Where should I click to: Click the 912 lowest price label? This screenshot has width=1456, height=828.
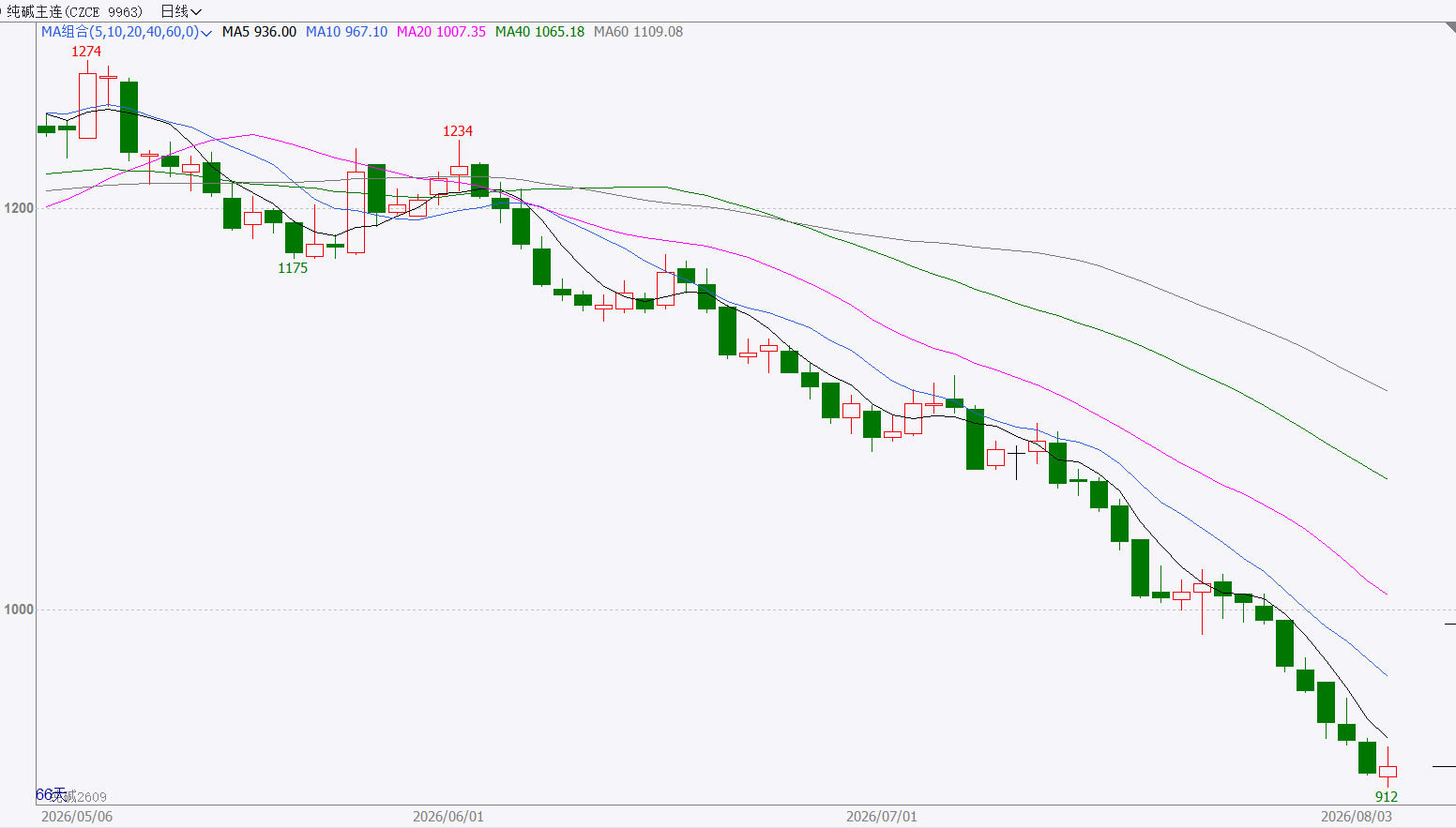tap(1387, 797)
